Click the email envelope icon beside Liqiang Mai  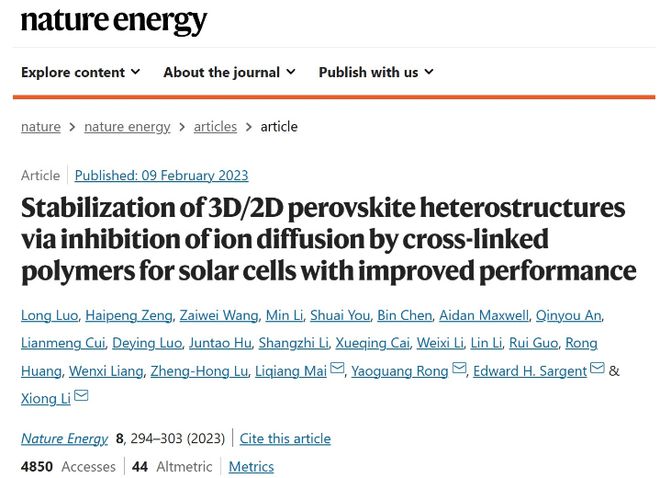point(337,368)
